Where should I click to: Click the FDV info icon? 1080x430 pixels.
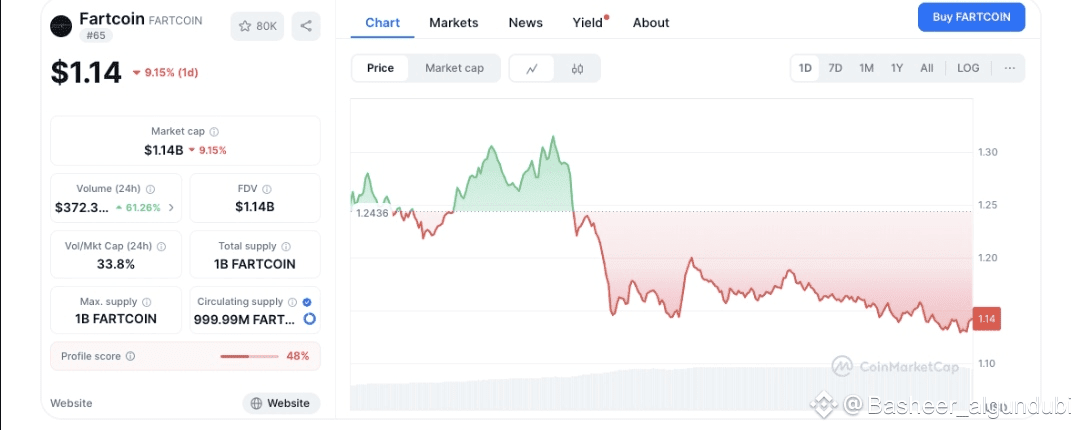click(267, 189)
